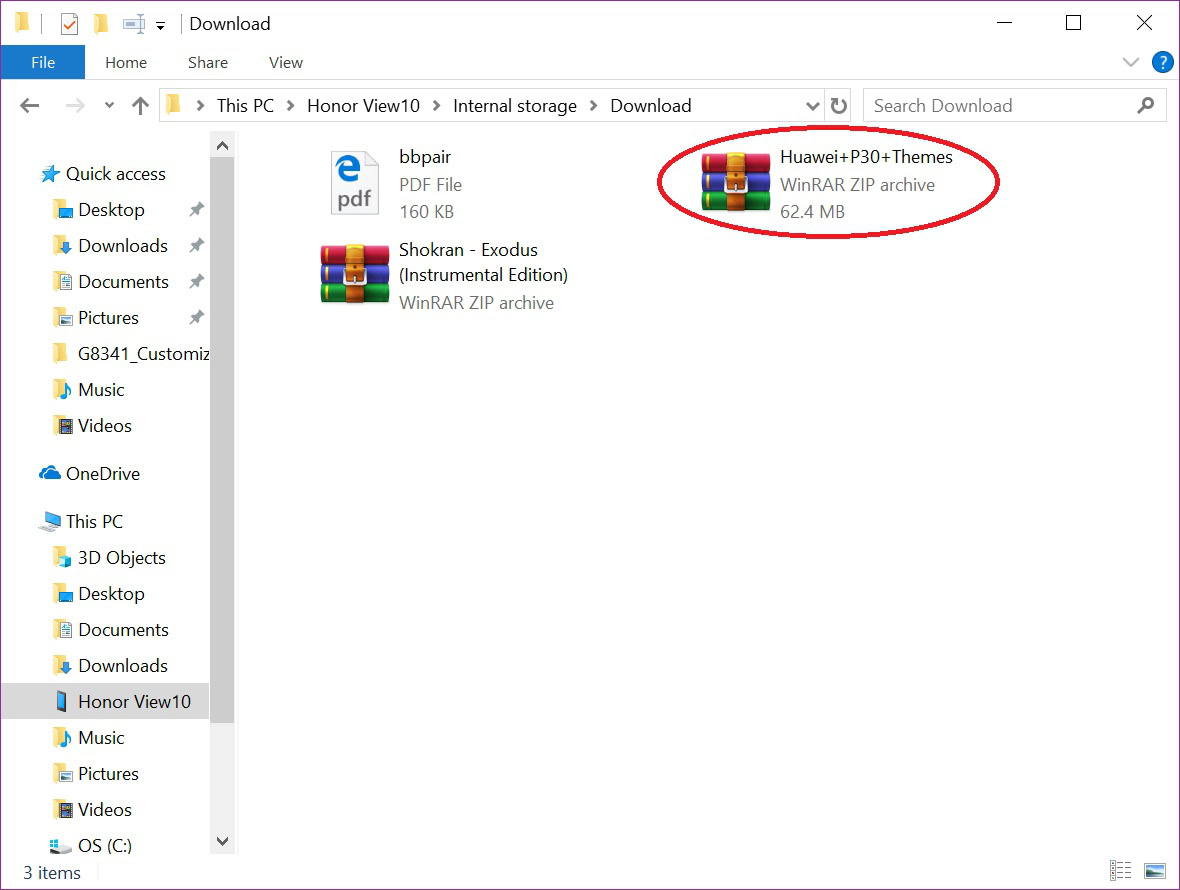This screenshot has height=890, width=1180.
Task: Click the search magnifier icon
Action: tap(1145, 105)
